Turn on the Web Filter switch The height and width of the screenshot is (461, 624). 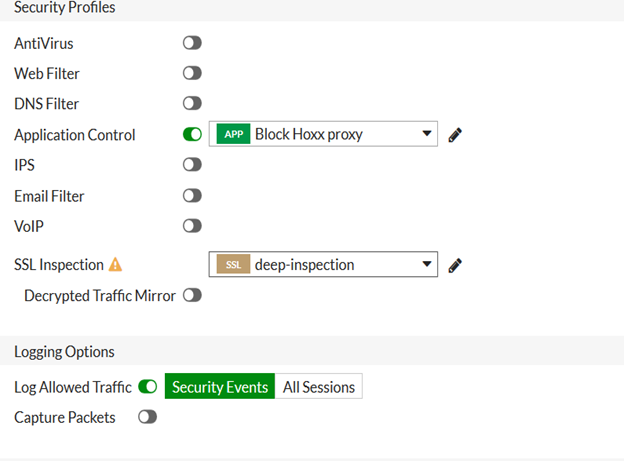coord(192,73)
